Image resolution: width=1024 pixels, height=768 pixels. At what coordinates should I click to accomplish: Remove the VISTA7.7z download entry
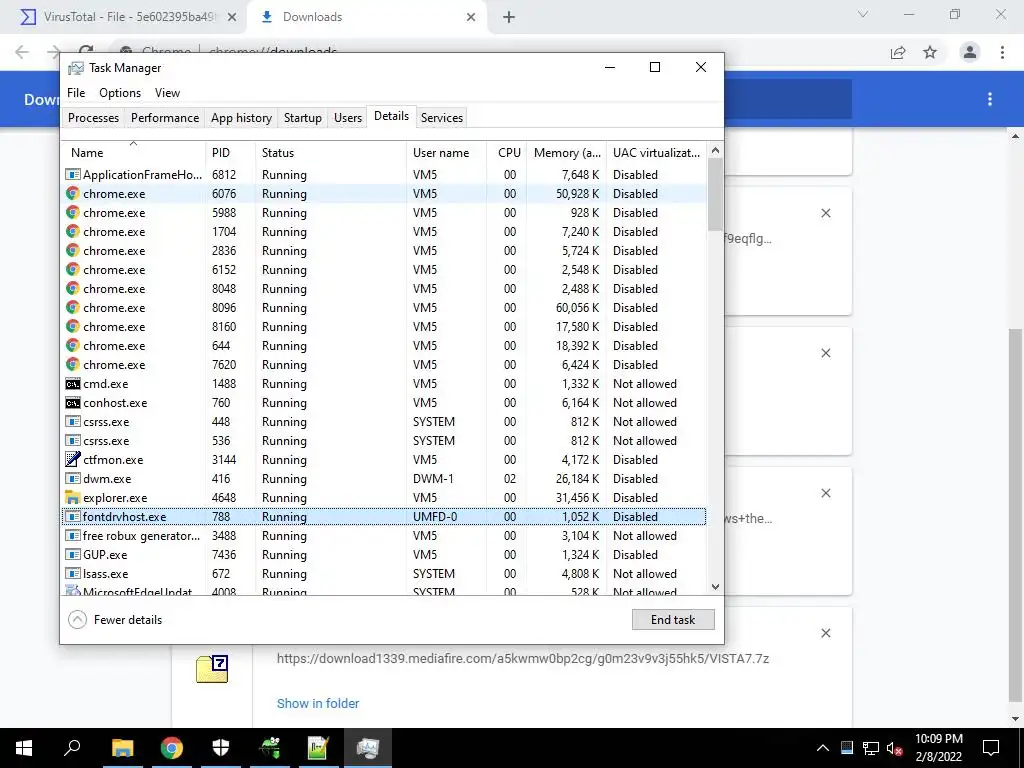[825, 633]
